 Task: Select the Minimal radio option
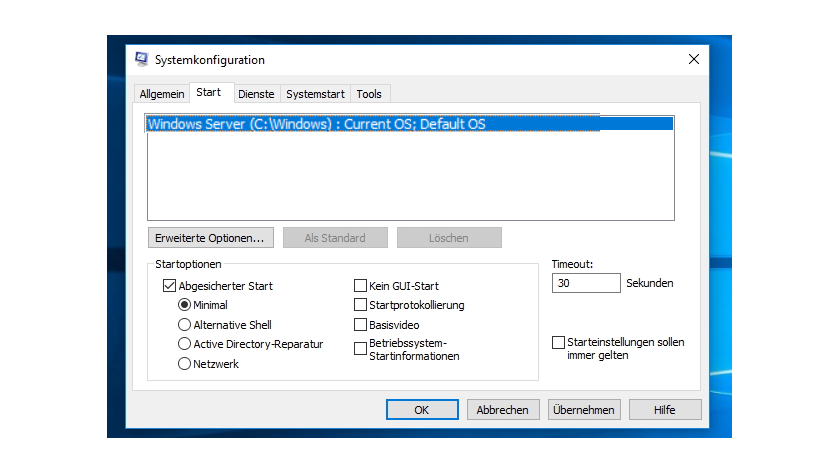tap(184, 305)
